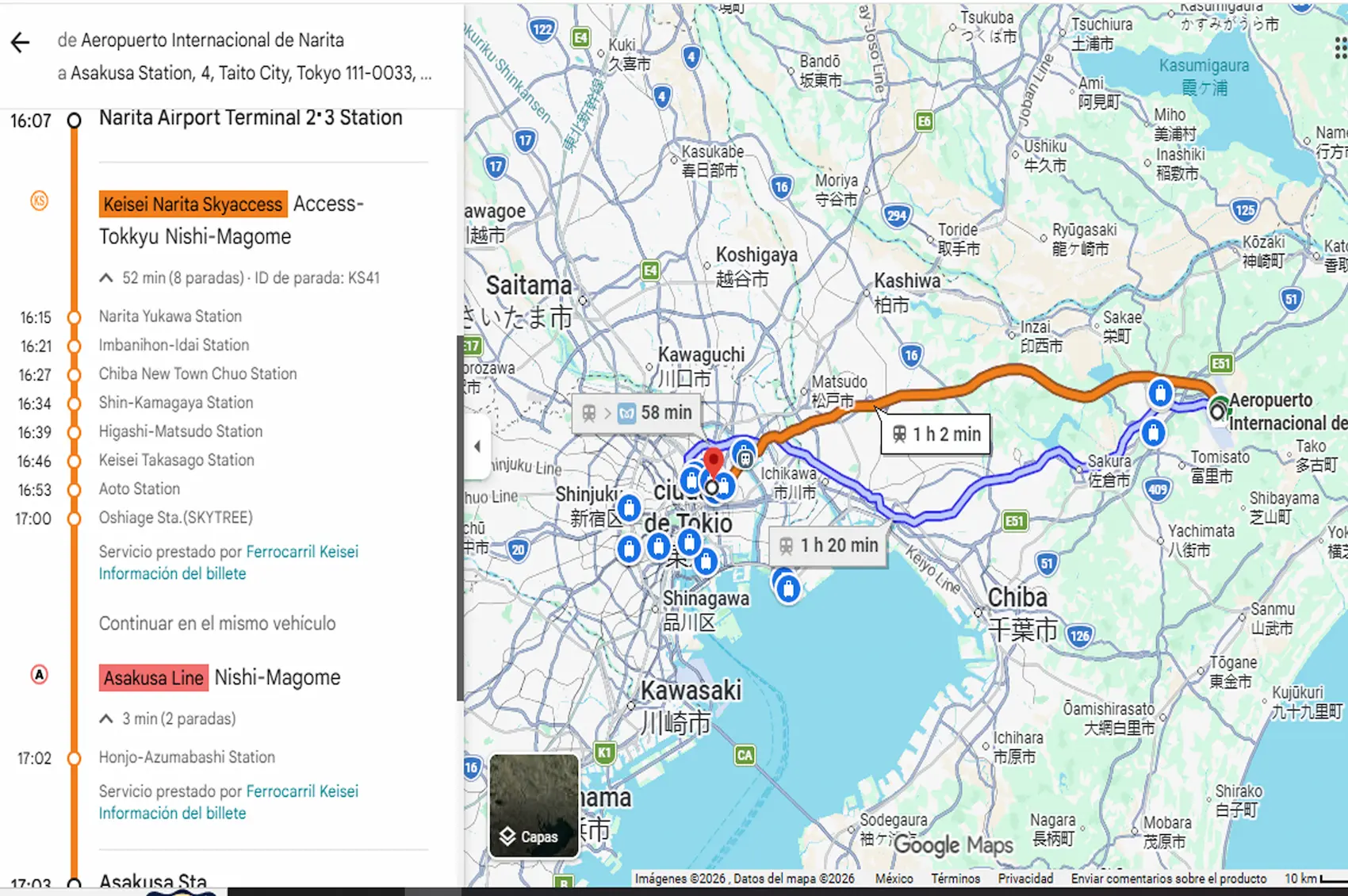The image size is (1348, 896).
Task: Collapse the 52 min (8 paradas) stop list
Action: click(105, 278)
